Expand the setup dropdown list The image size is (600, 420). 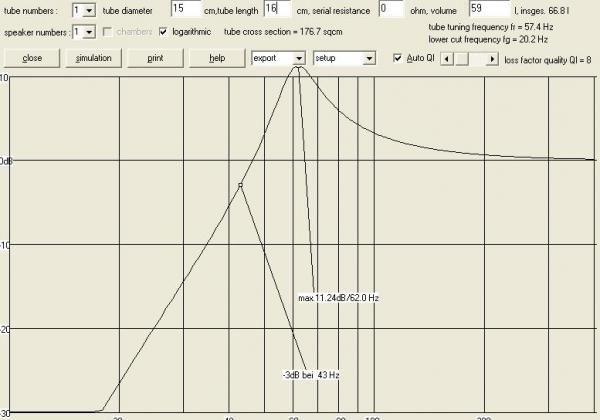pyautogui.click(x=369, y=58)
